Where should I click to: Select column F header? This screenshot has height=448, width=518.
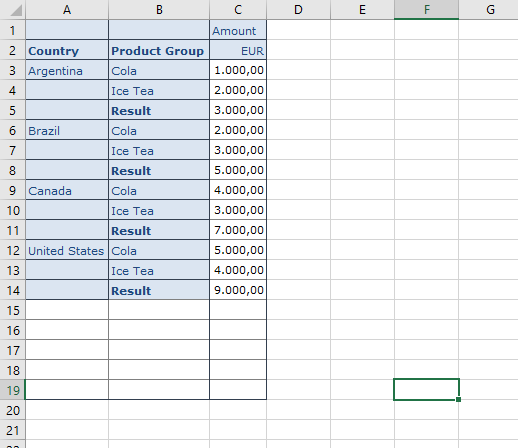426,10
